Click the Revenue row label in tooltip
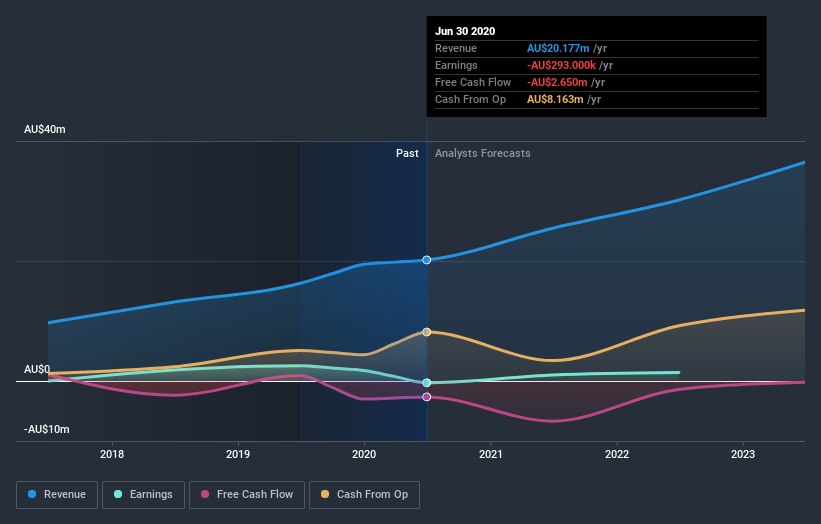 pos(456,48)
